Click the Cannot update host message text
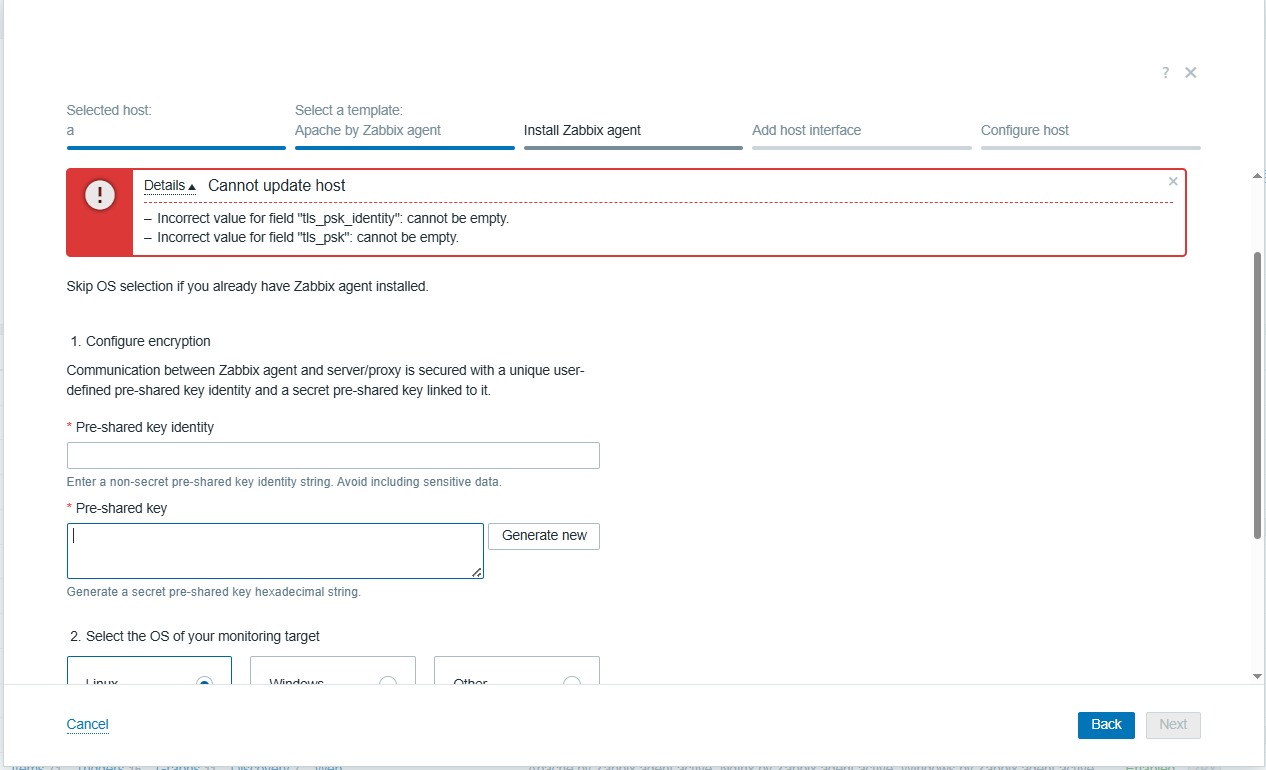Viewport: 1266px width, 770px height. (x=277, y=186)
